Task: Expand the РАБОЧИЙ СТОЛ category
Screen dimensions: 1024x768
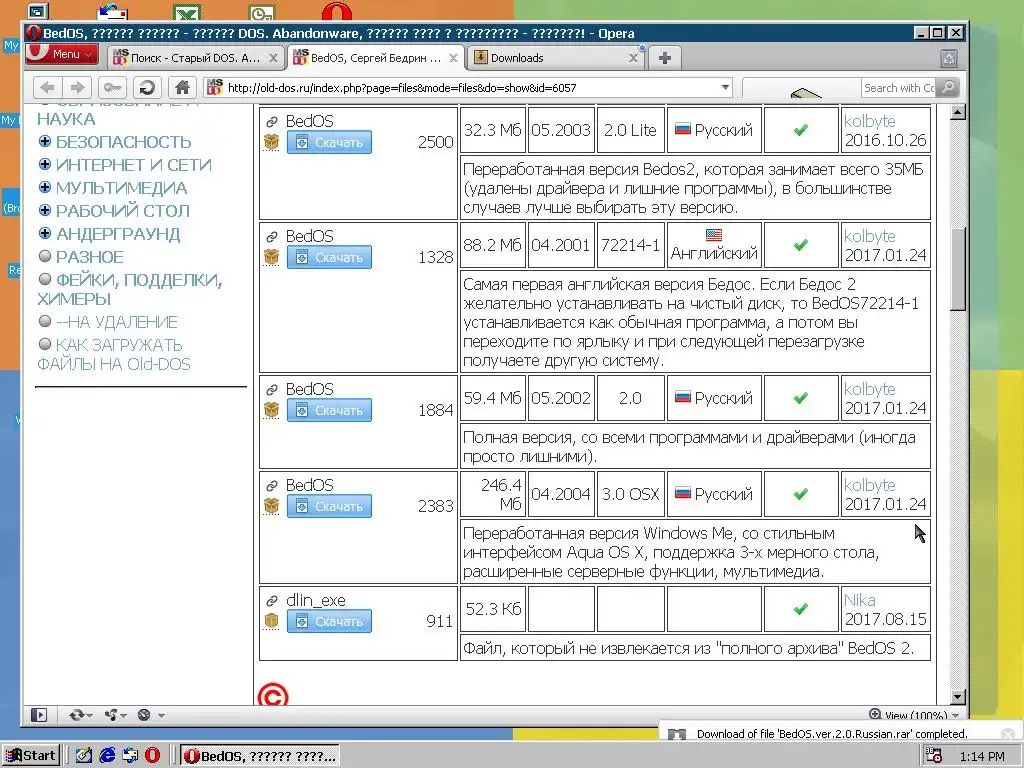Action: [44, 210]
